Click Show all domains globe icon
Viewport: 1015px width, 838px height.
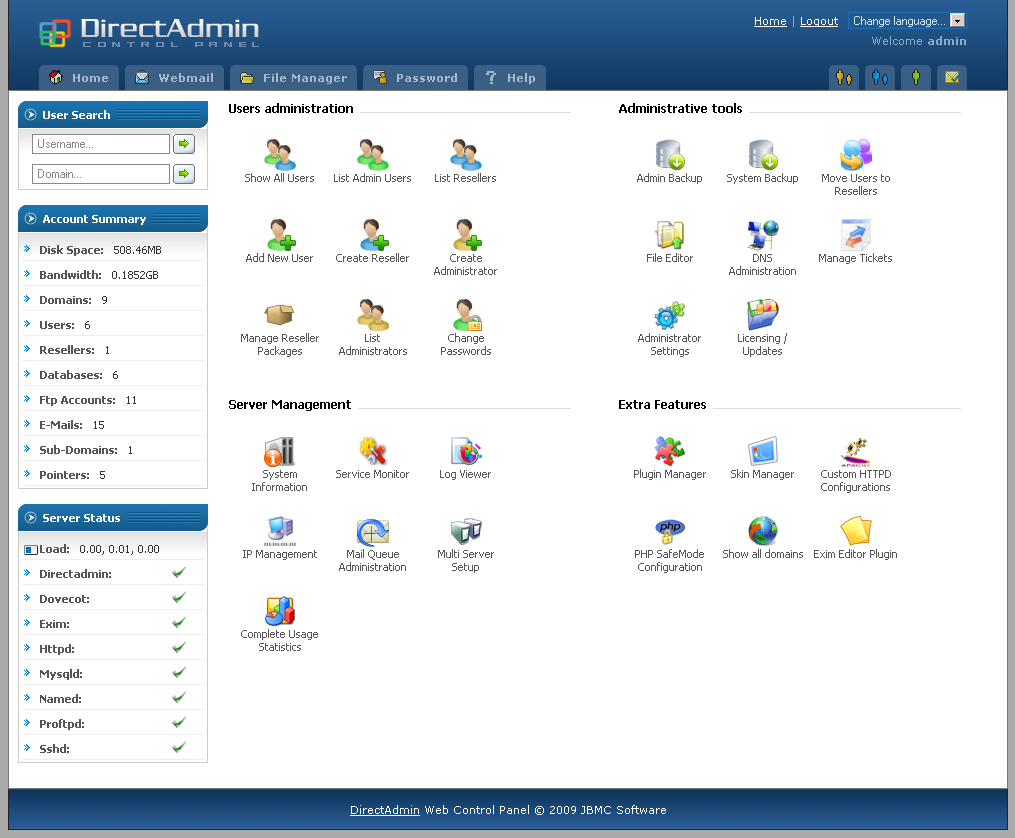[x=763, y=531]
